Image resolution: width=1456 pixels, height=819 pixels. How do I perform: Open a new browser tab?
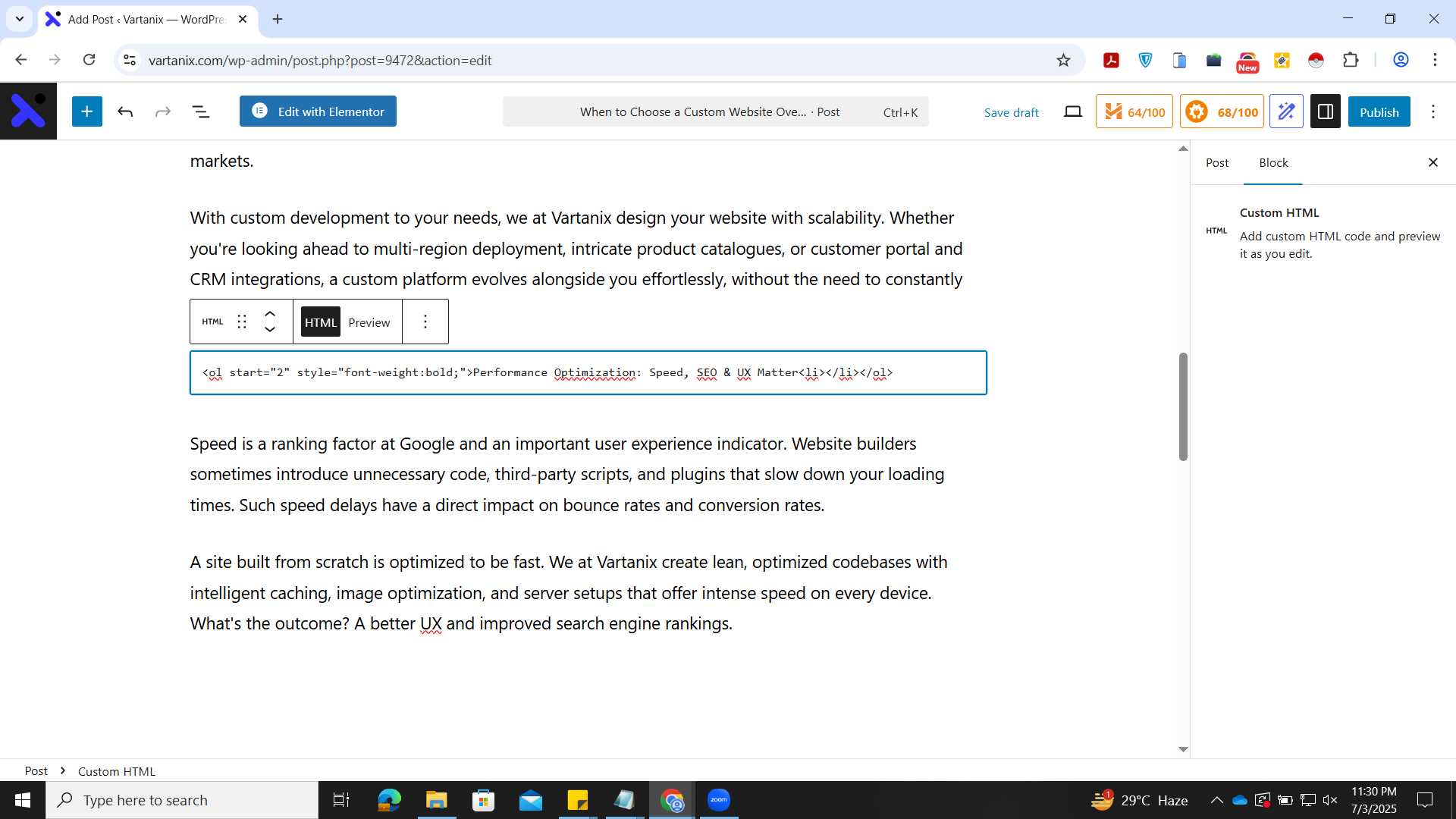pos(278,19)
